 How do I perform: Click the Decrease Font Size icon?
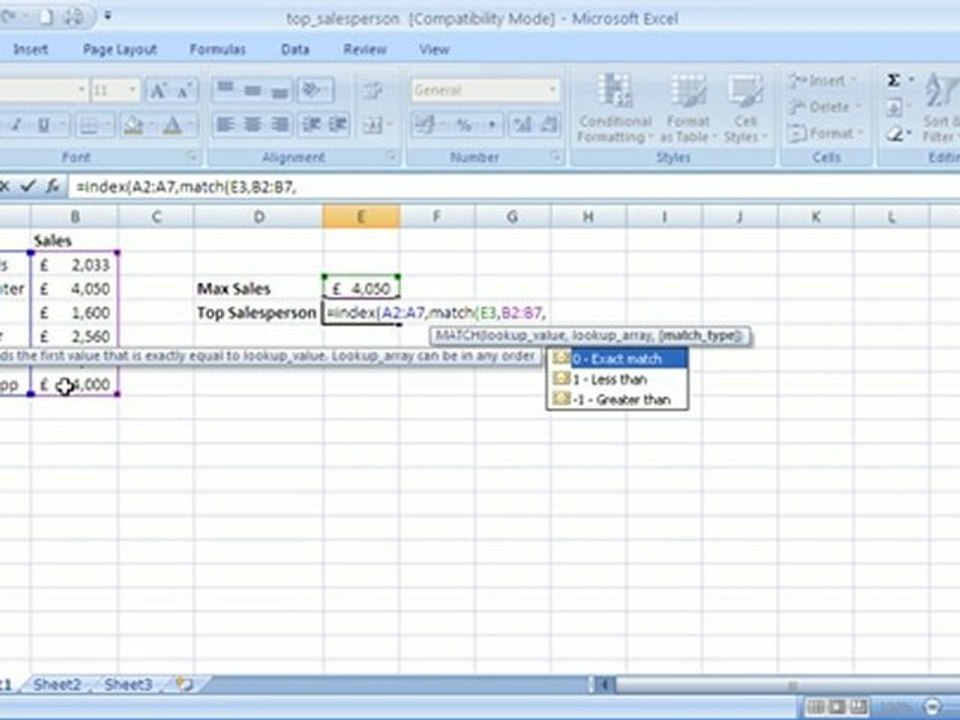point(184,91)
